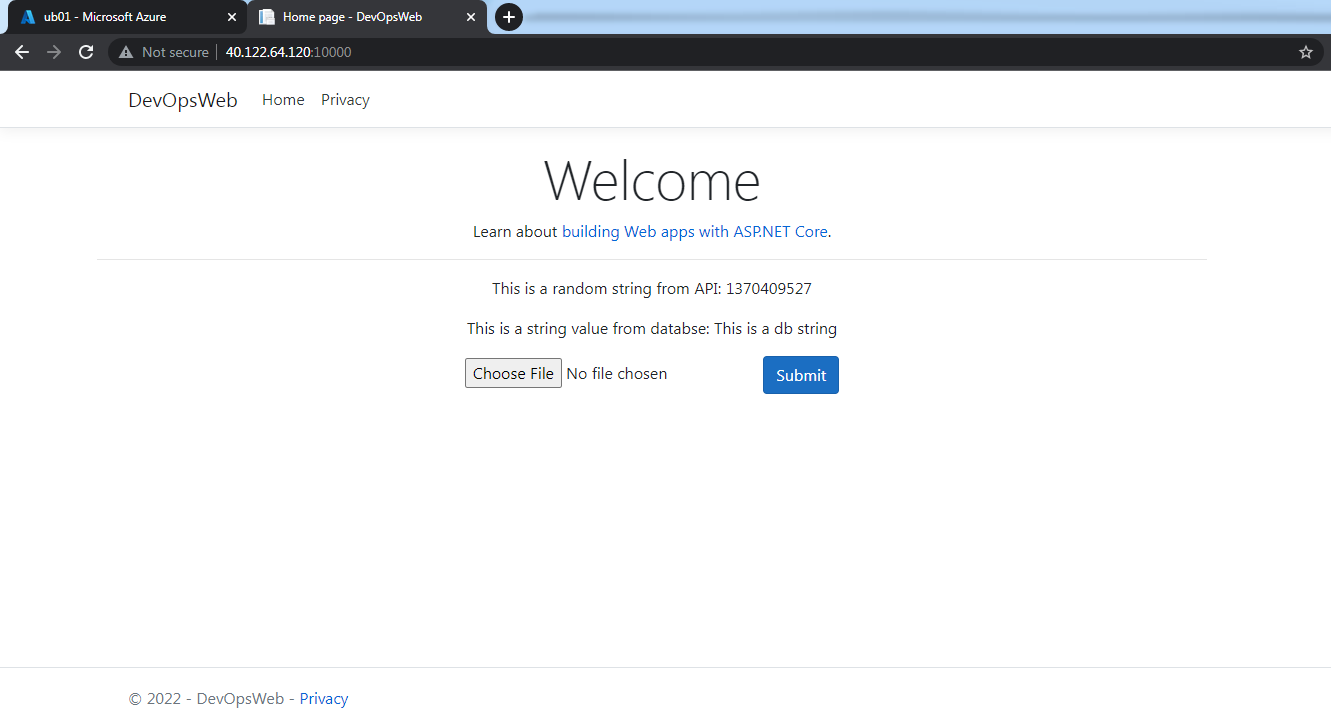
Task: Close the ub01 Microsoft Azure tab
Action: tap(232, 17)
